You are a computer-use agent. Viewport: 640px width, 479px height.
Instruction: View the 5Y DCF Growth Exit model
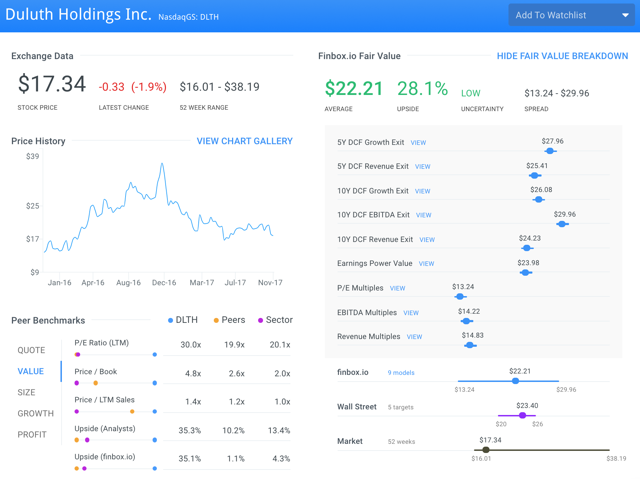(x=418, y=143)
